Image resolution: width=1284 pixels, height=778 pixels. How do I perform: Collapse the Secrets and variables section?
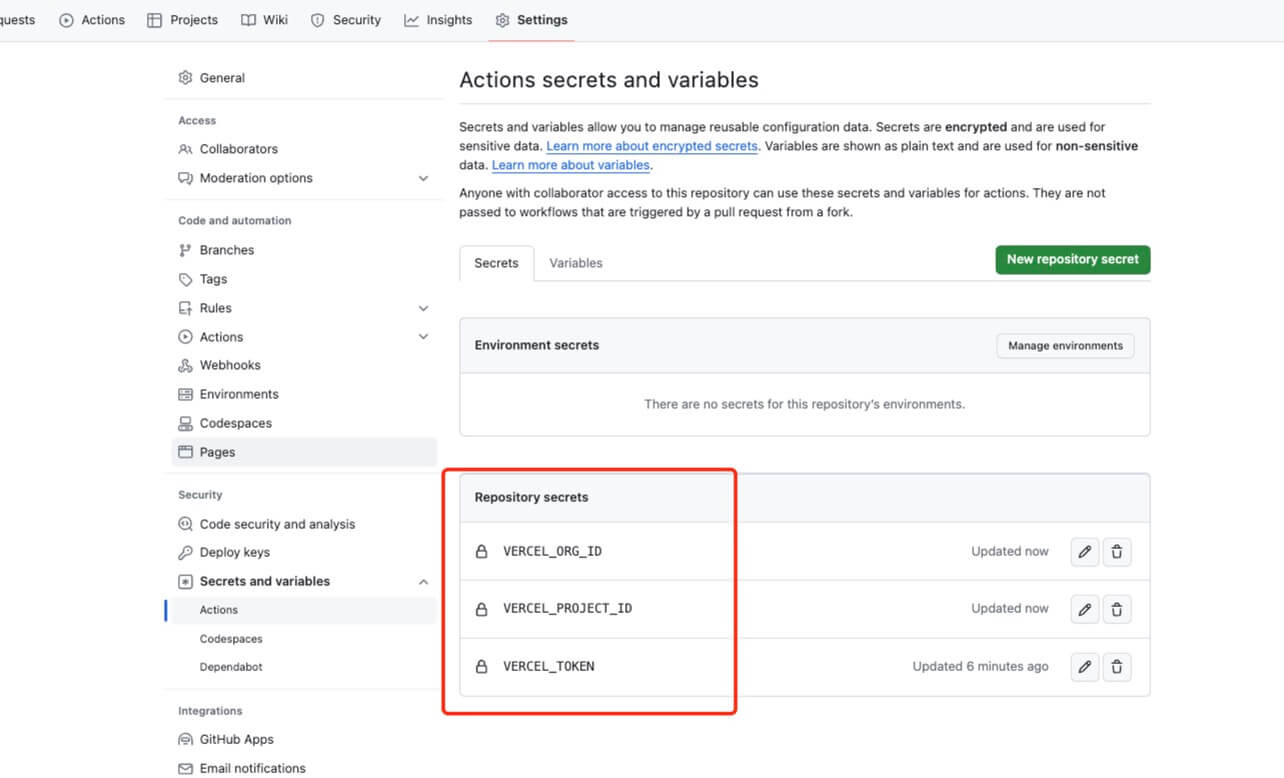click(x=423, y=581)
